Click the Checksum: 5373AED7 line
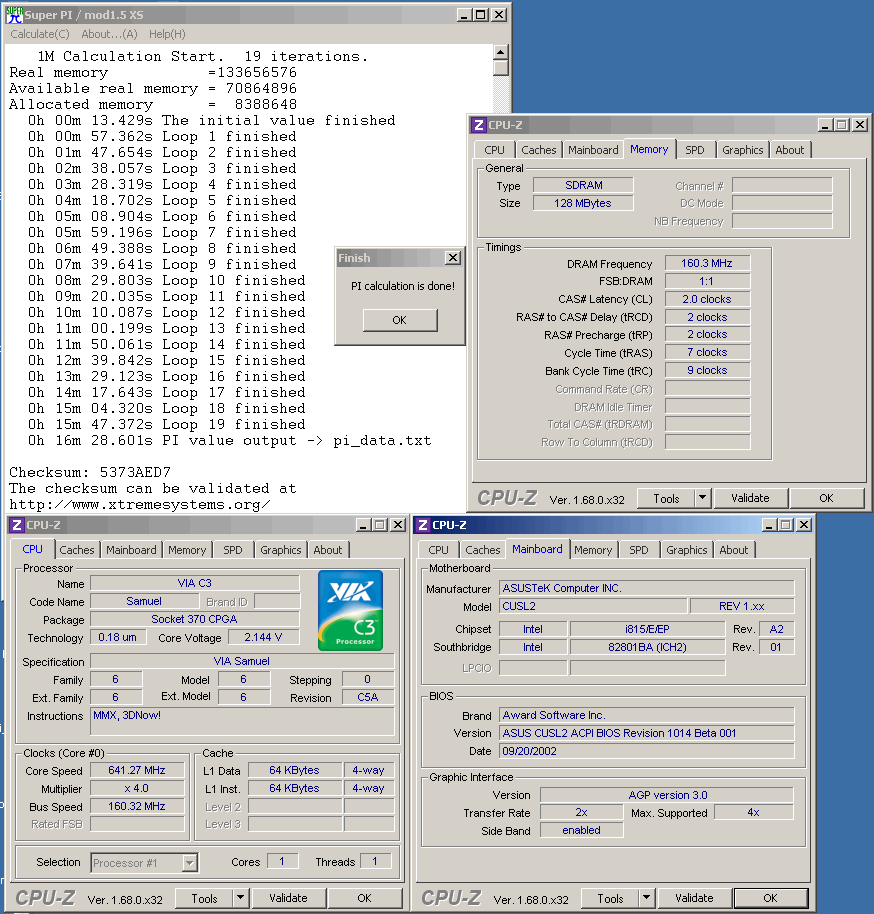Viewport: 874px width, 914px height. point(90,472)
